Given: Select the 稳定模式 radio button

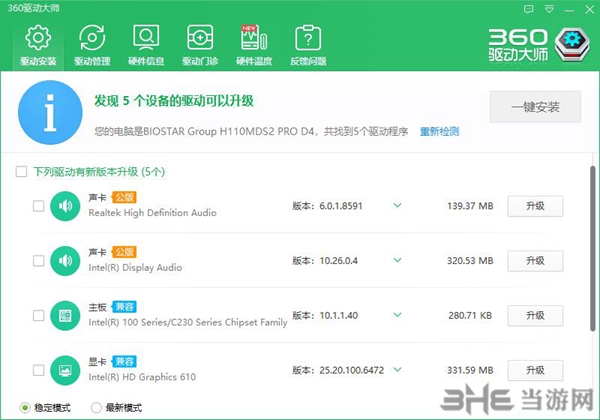Looking at the screenshot, I should 25,408.
